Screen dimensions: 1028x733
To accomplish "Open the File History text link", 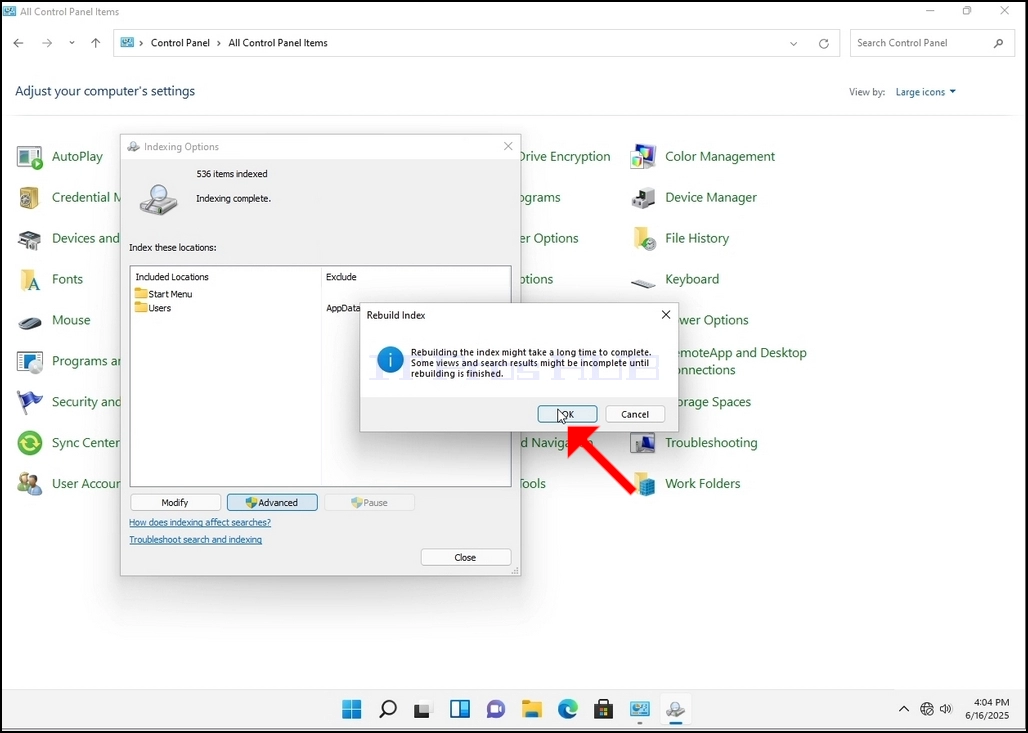I will (x=697, y=239).
